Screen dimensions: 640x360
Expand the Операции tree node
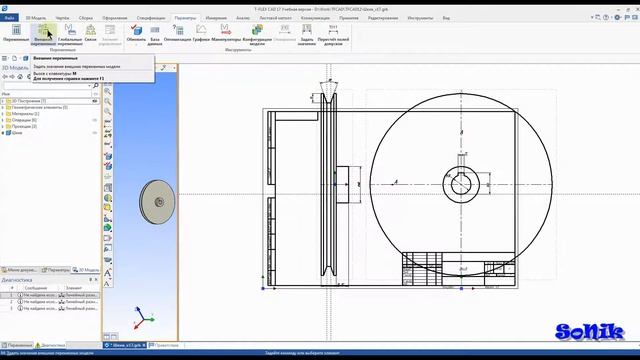(3, 120)
